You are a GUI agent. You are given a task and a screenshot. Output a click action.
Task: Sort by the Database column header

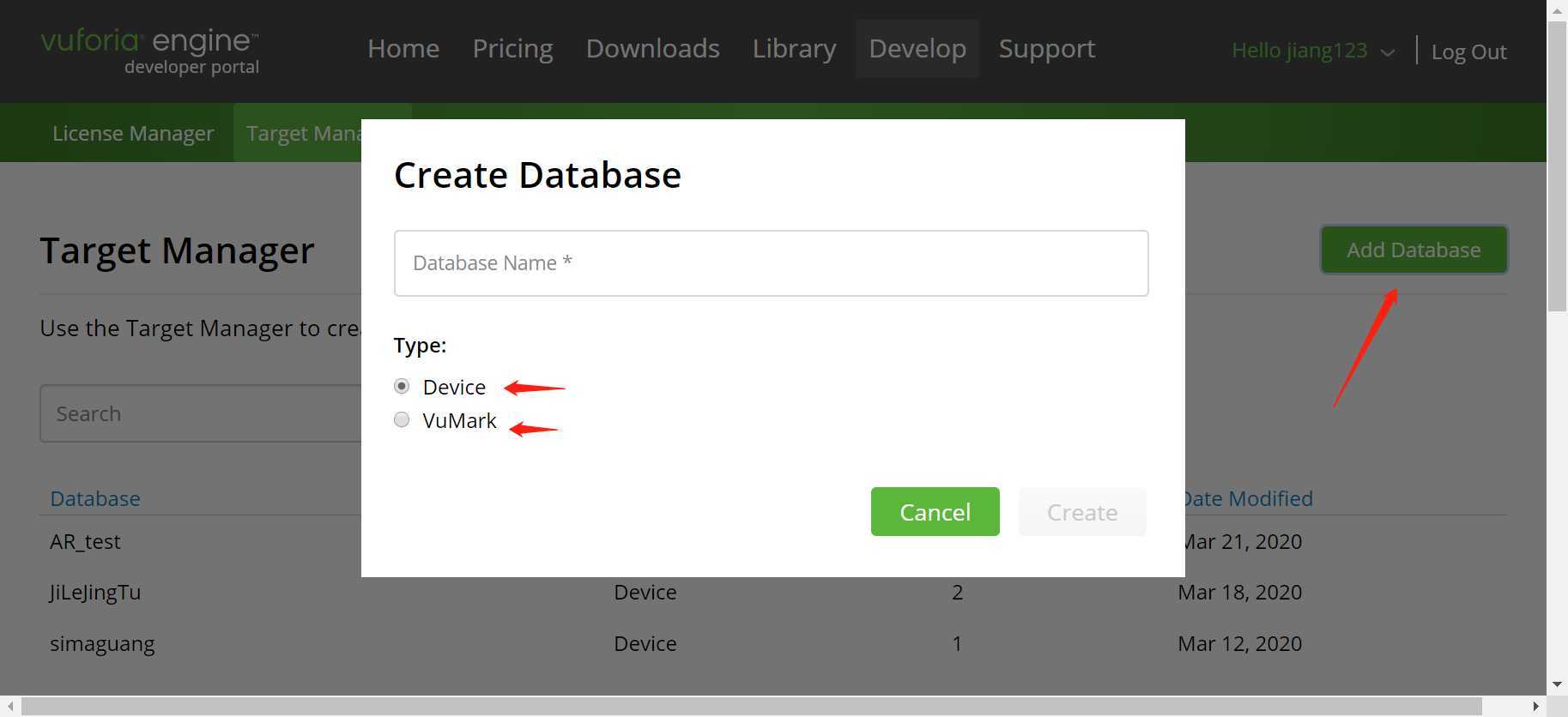[95, 498]
